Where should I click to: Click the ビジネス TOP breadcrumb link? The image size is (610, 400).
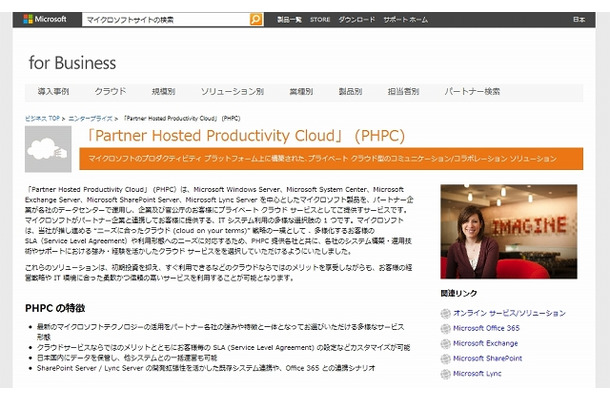pyautogui.click(x=42, y=117)
